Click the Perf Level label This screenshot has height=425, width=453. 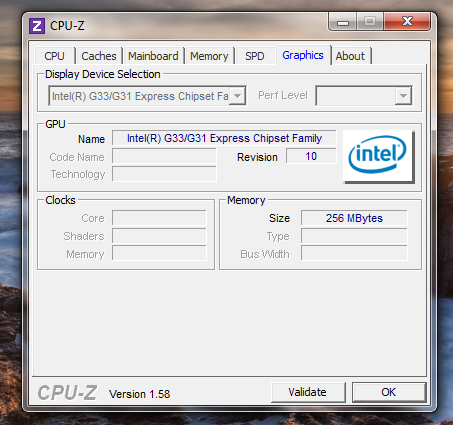pos(283,96)
